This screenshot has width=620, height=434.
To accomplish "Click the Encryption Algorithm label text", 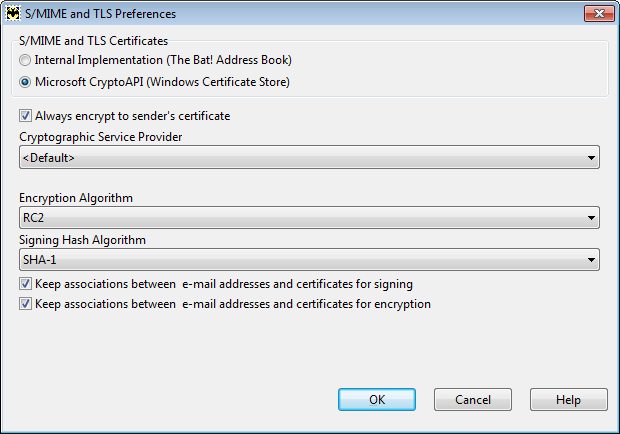I will click(76, 198).
